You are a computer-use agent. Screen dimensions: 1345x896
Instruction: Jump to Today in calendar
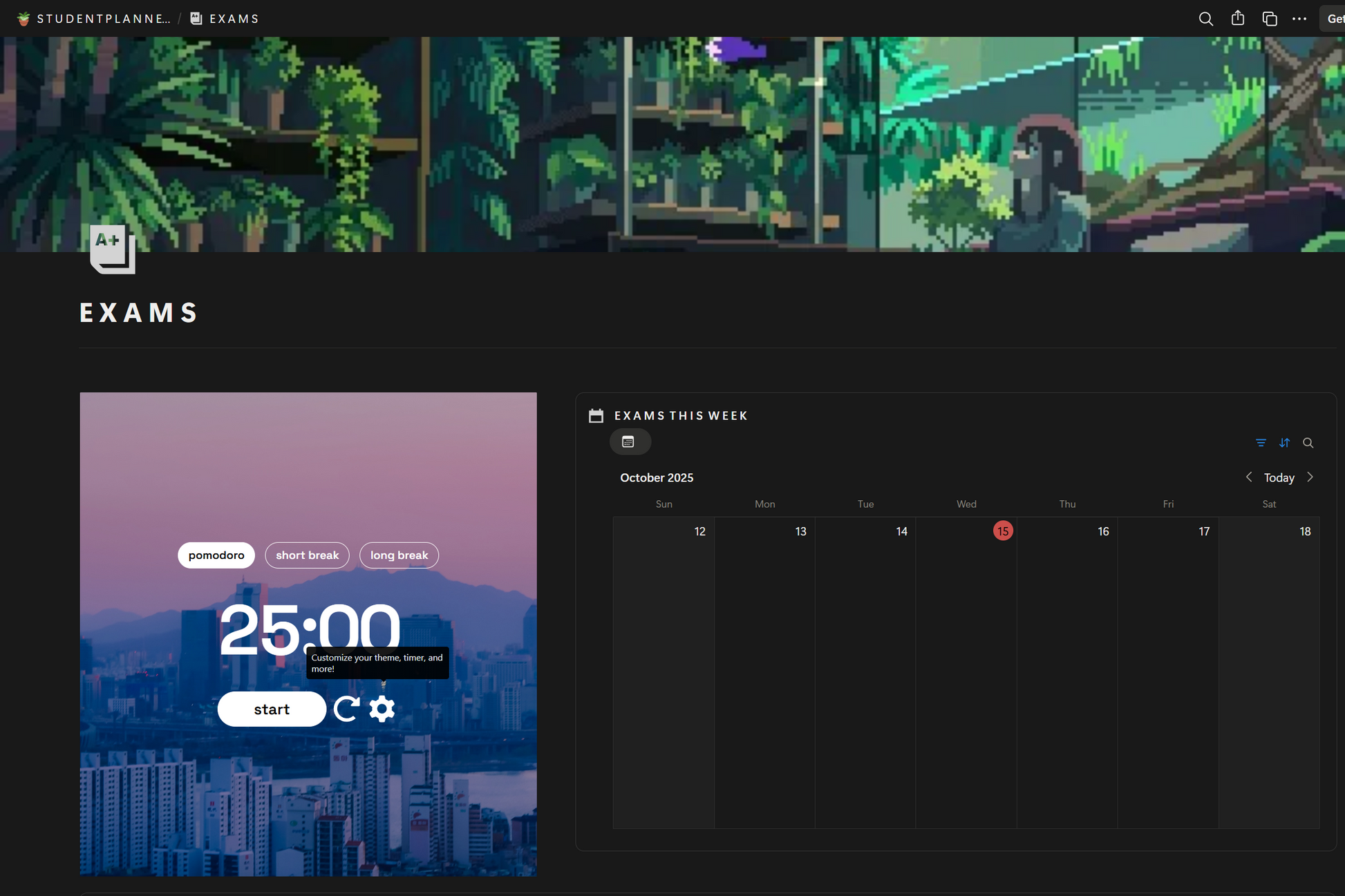(x=1279, y=477)
